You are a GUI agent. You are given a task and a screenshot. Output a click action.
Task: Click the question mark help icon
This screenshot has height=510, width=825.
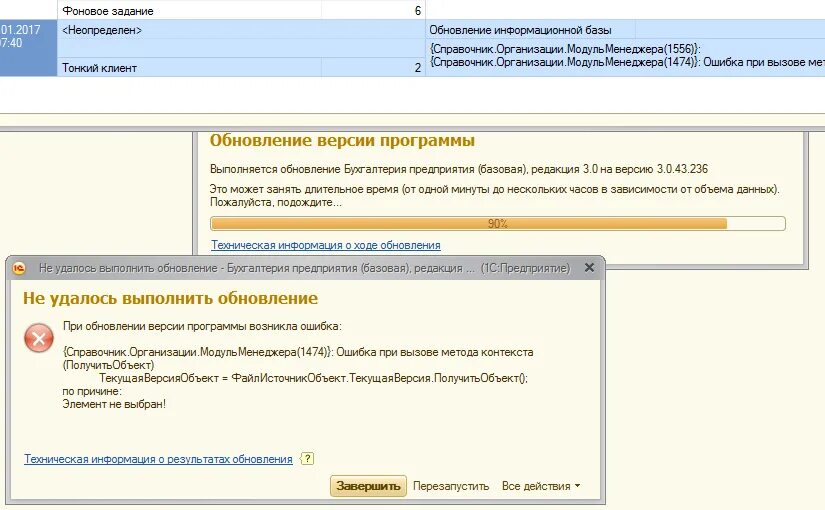coord(307,458)
